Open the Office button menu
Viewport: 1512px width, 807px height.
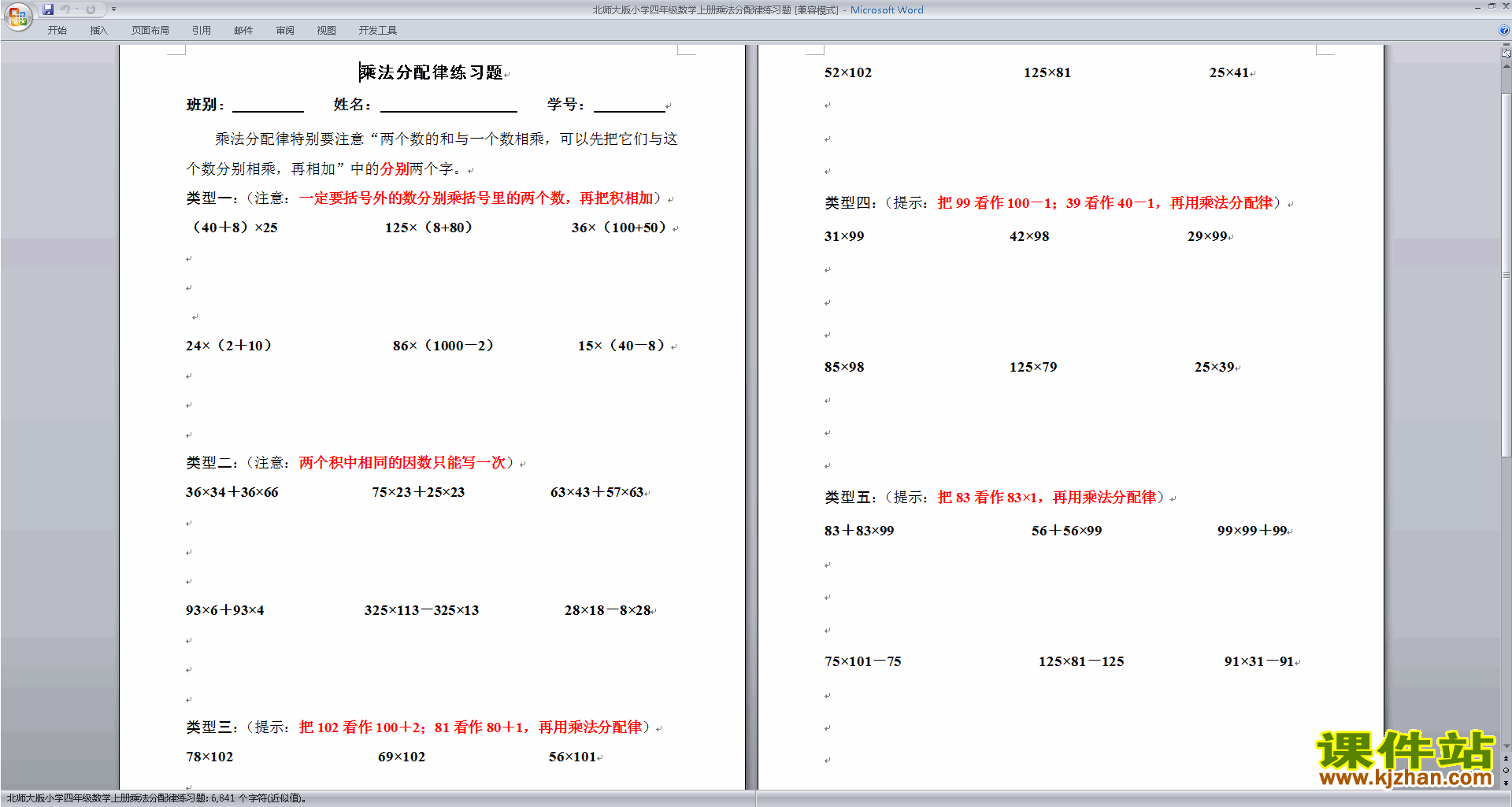(18, 17)
